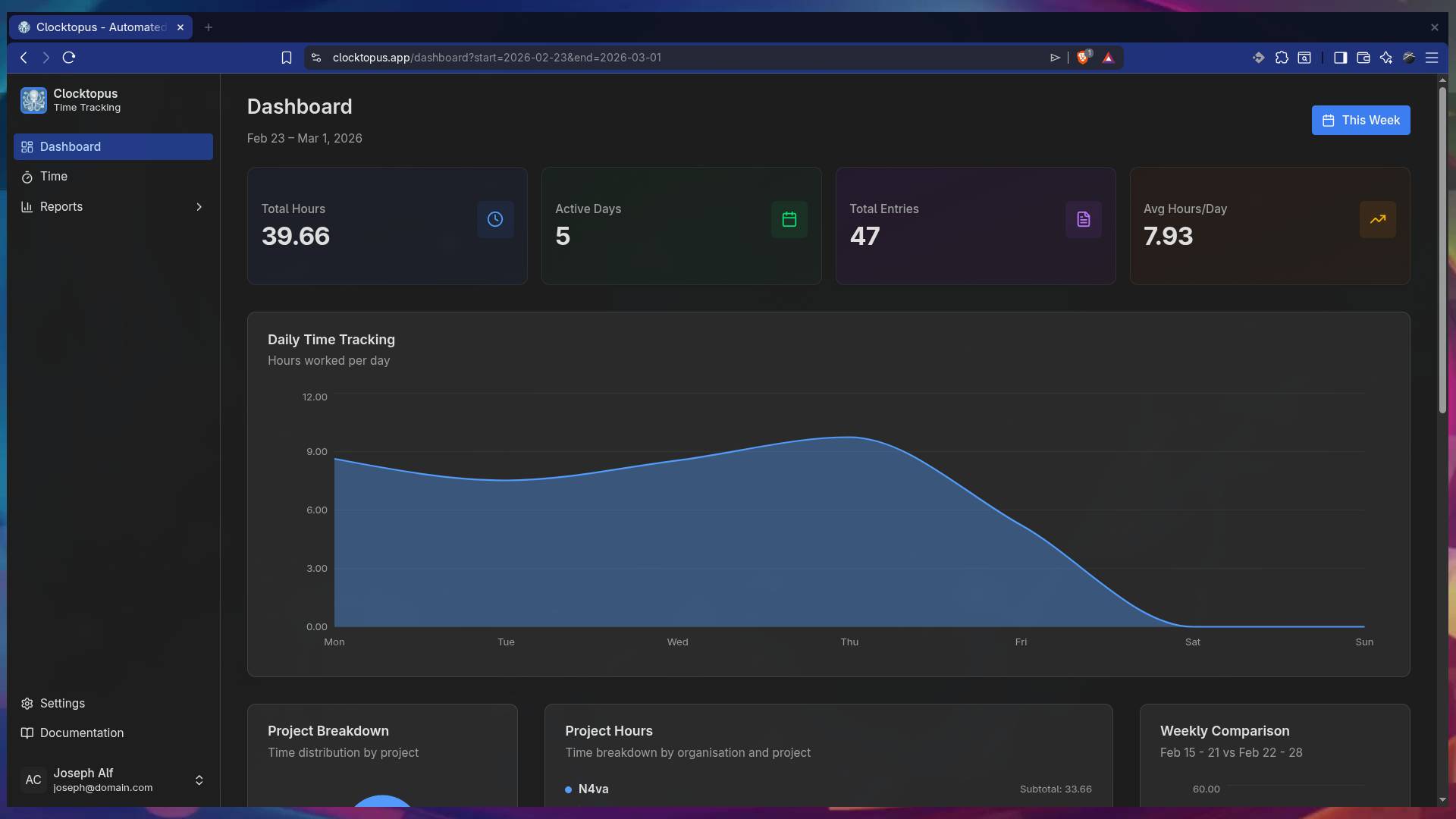Image resolution: width=1456 pixels, height=819 pixels.
Task: Click the browser reload button
Action: point(69,57)
